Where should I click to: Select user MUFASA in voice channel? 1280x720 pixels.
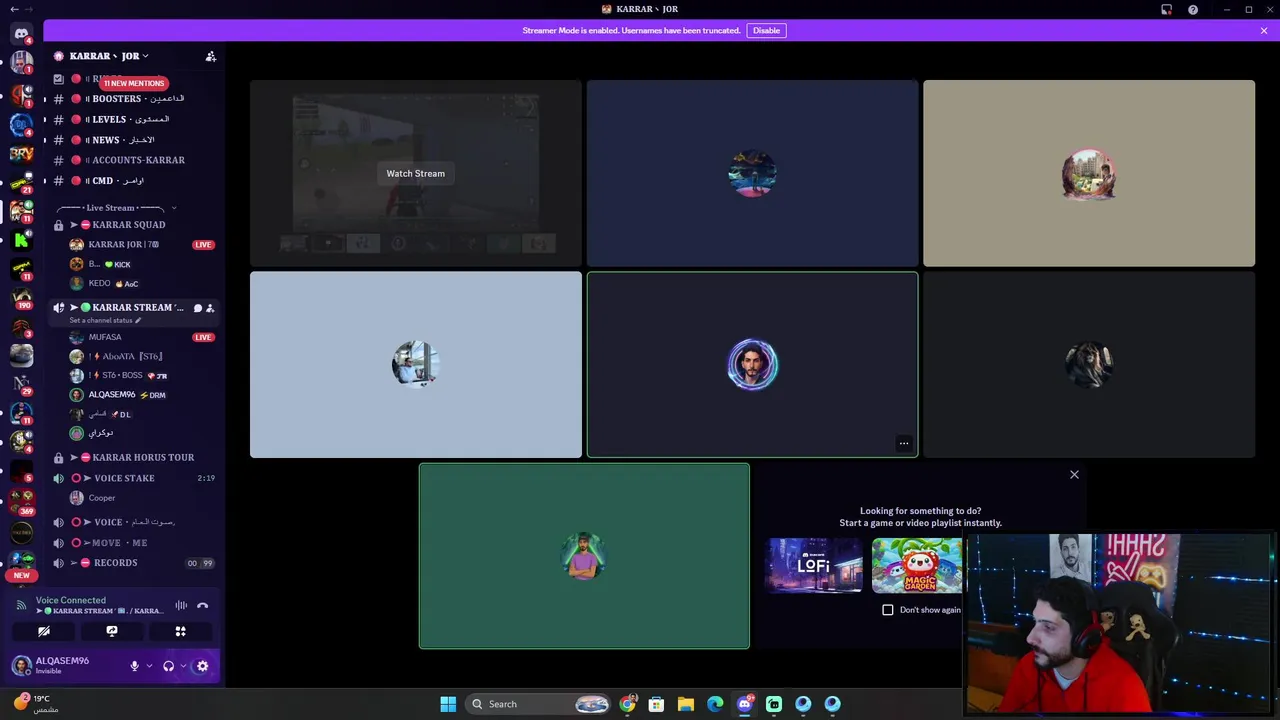pyautogui.click(x=140, y=337)
